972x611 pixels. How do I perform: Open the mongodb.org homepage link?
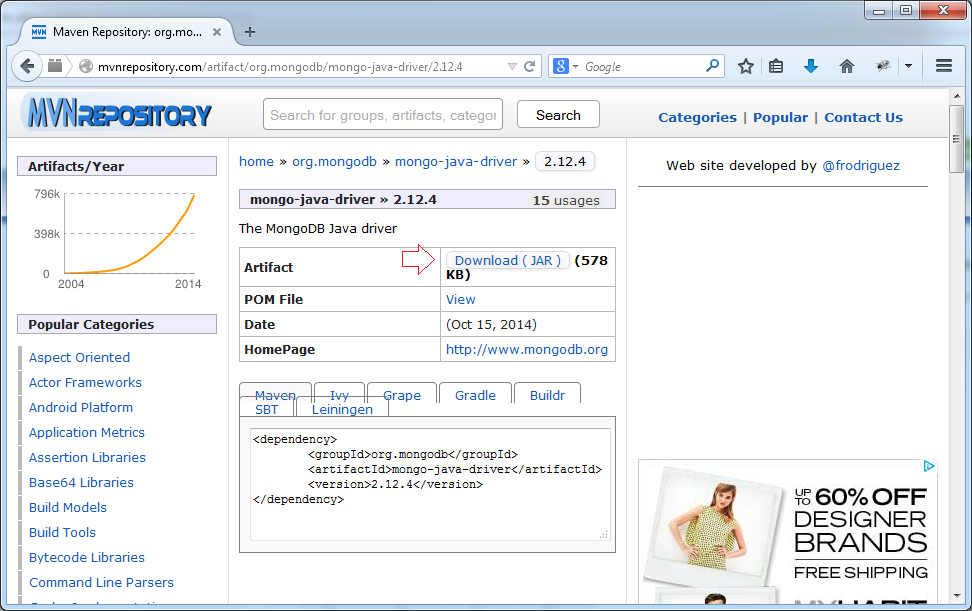pos(526,349)
